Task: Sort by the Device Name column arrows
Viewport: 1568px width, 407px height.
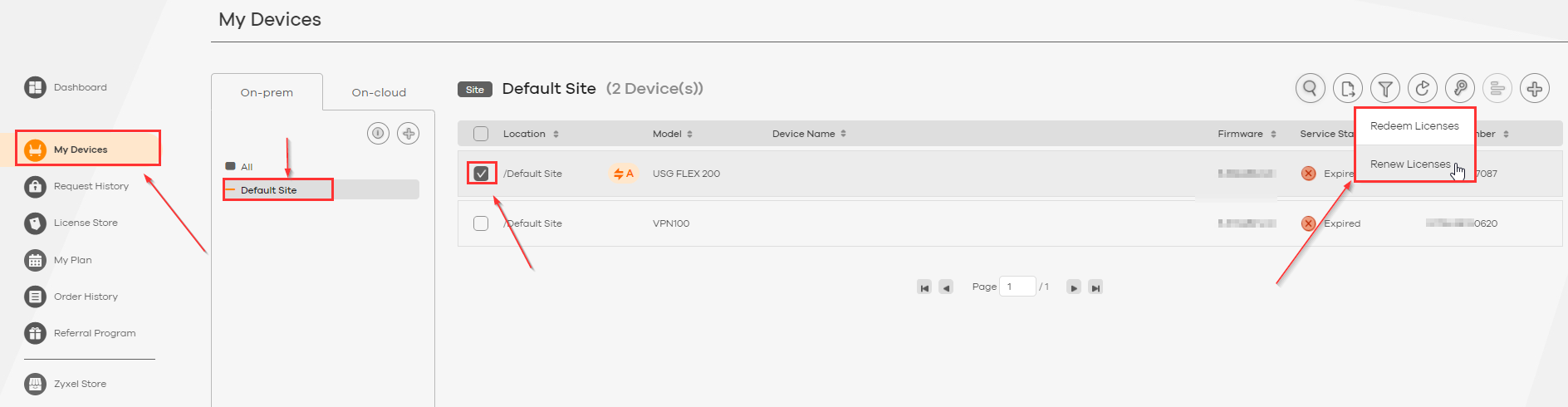Action: (843, 134)
